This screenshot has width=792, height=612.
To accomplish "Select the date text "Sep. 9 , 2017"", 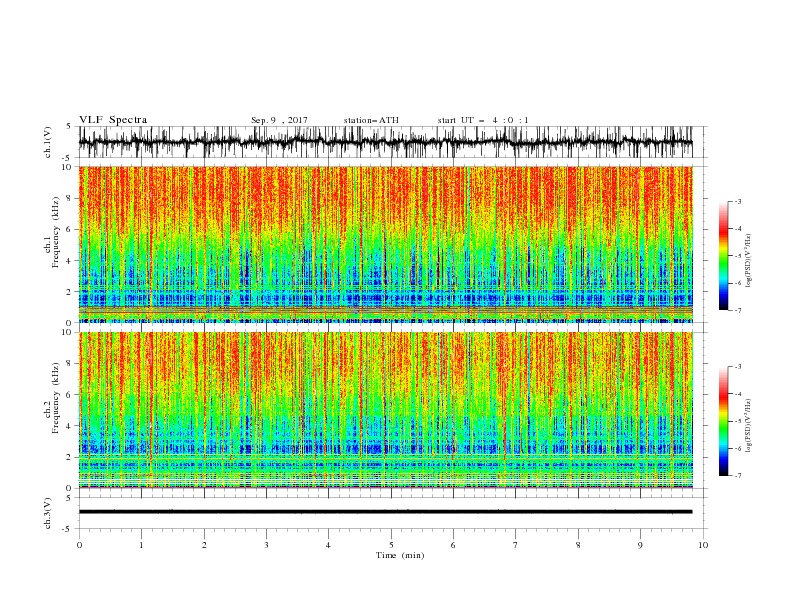I will coord(279,120).
